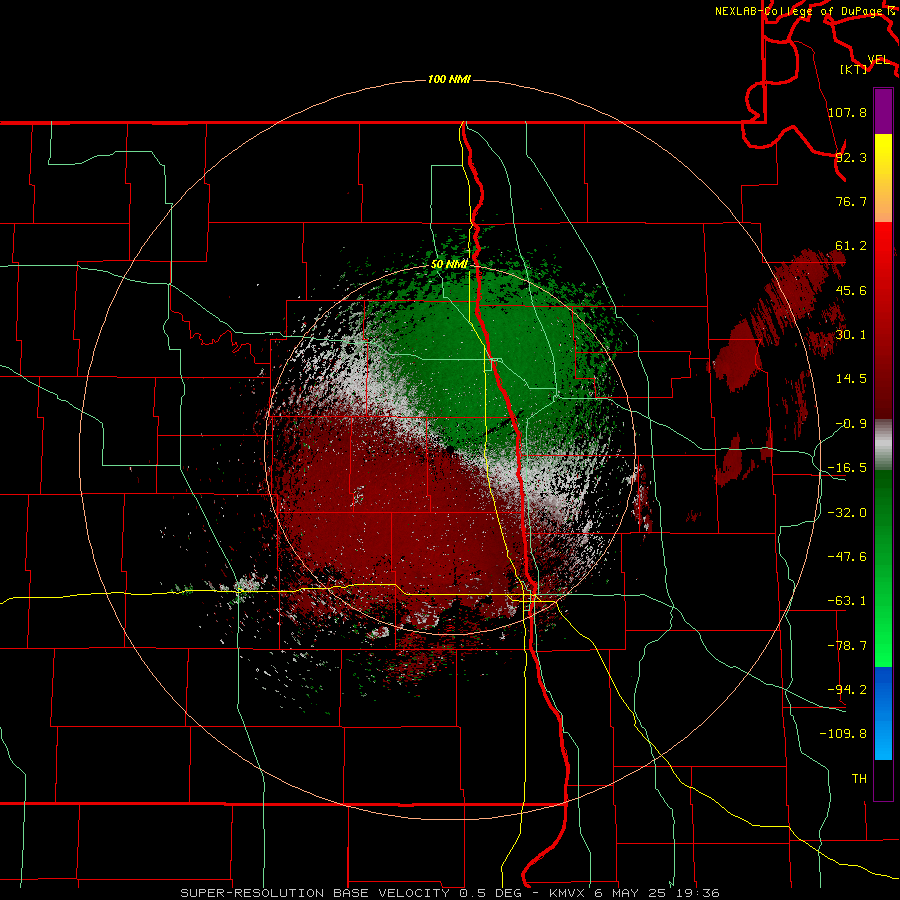The height and width of the screenshot is (900, 900).
Task: Click the '100 NMI' range ring label
Action: (449, 79)
